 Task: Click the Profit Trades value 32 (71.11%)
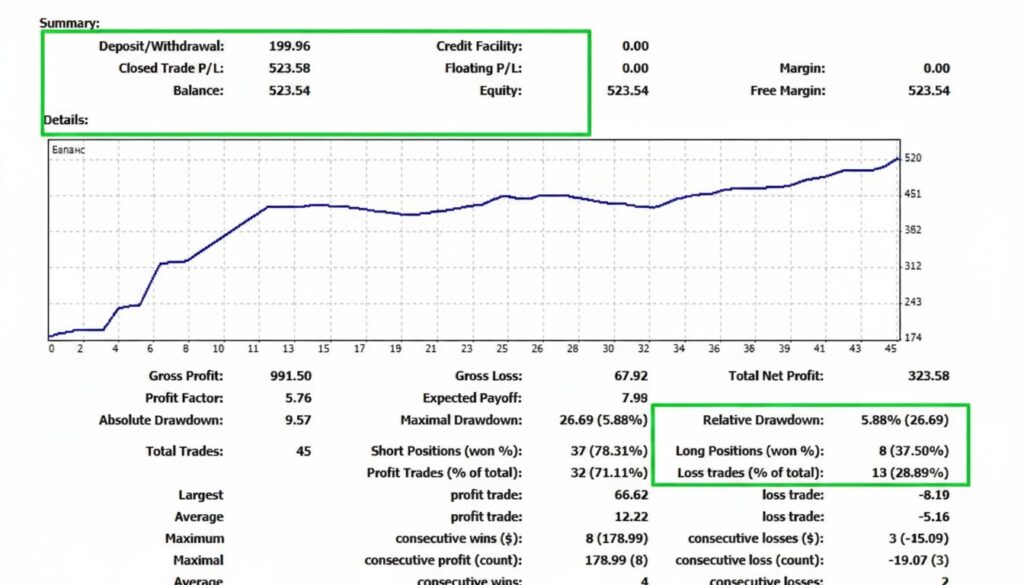(609, 473)
